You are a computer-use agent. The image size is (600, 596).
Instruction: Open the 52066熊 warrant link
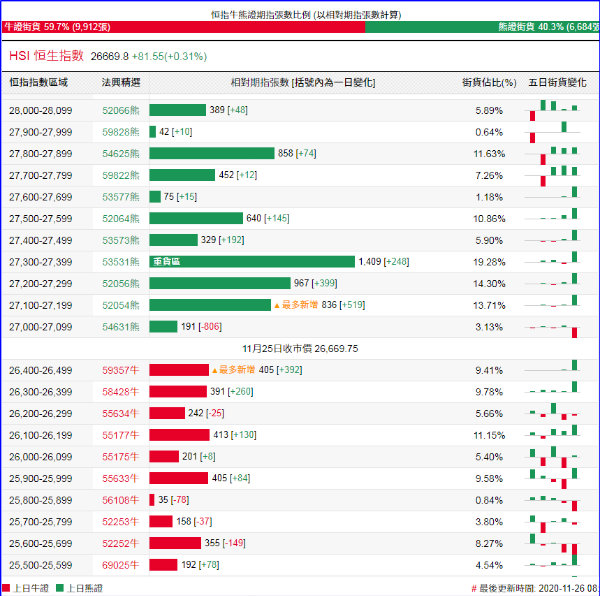121,111
